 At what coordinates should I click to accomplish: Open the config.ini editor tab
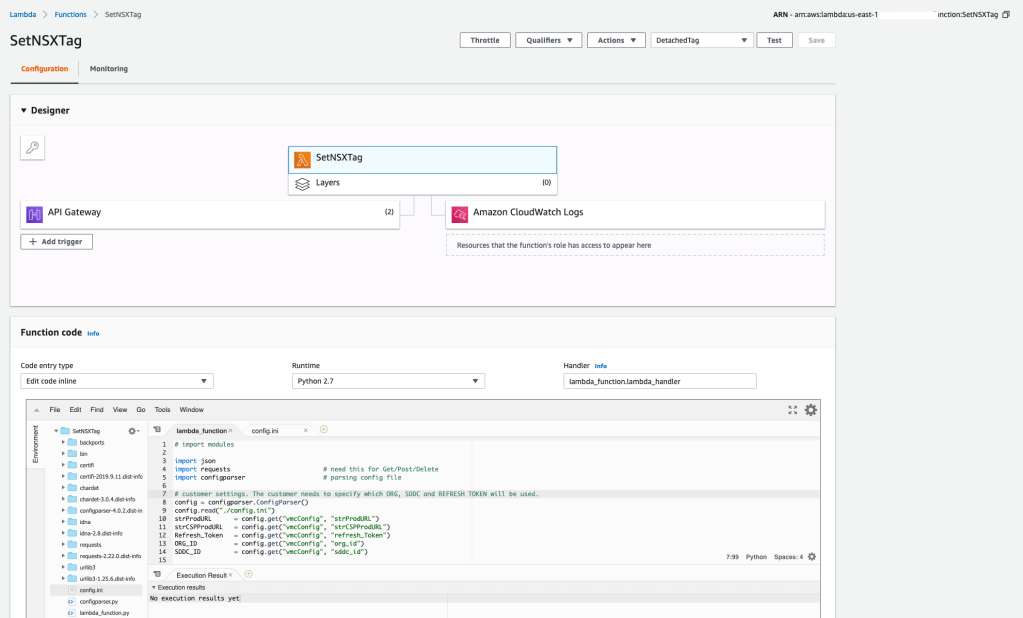click(x=265, y=428)
